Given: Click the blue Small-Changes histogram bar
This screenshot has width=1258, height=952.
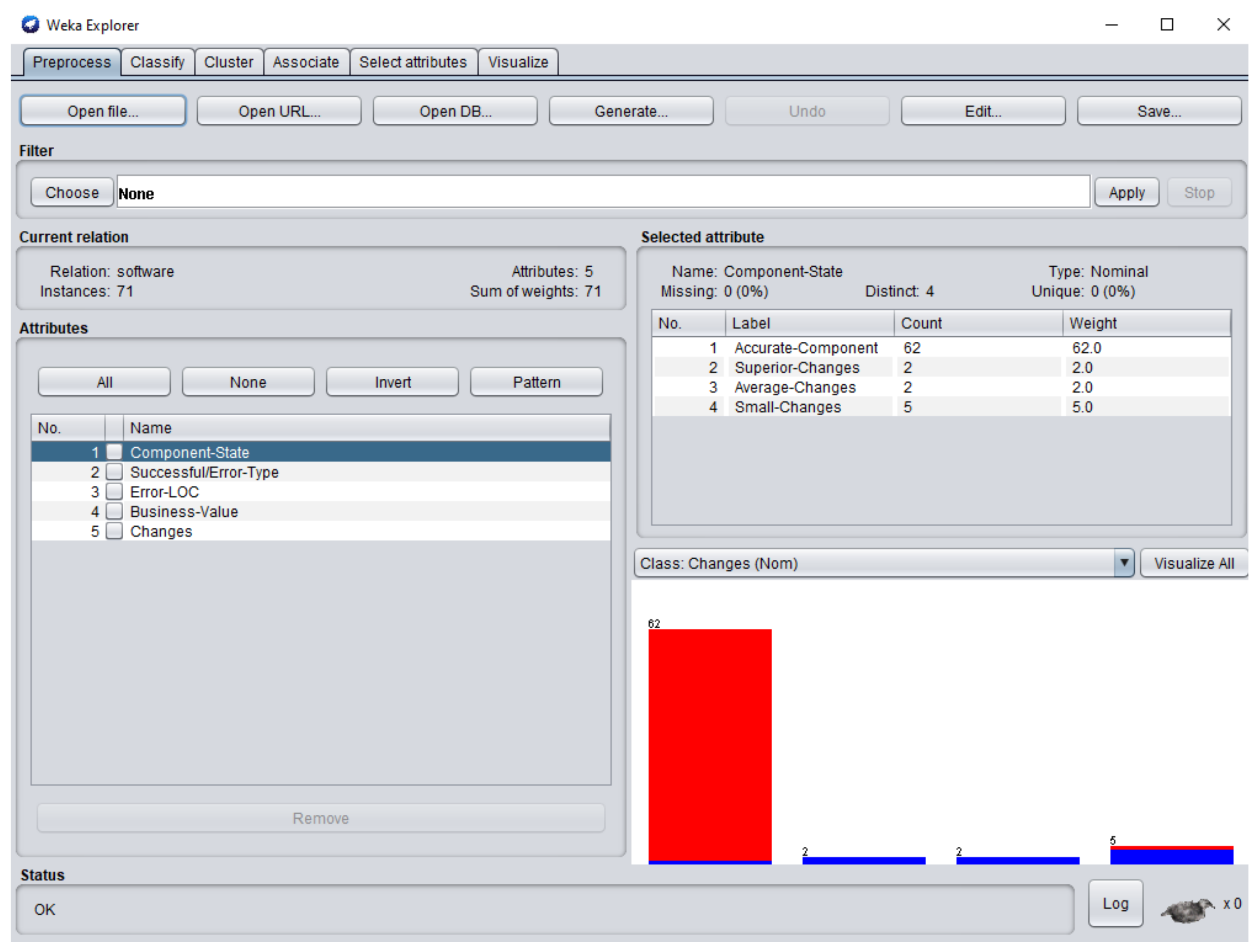Looking at the screenshot, I should 1171,857.
